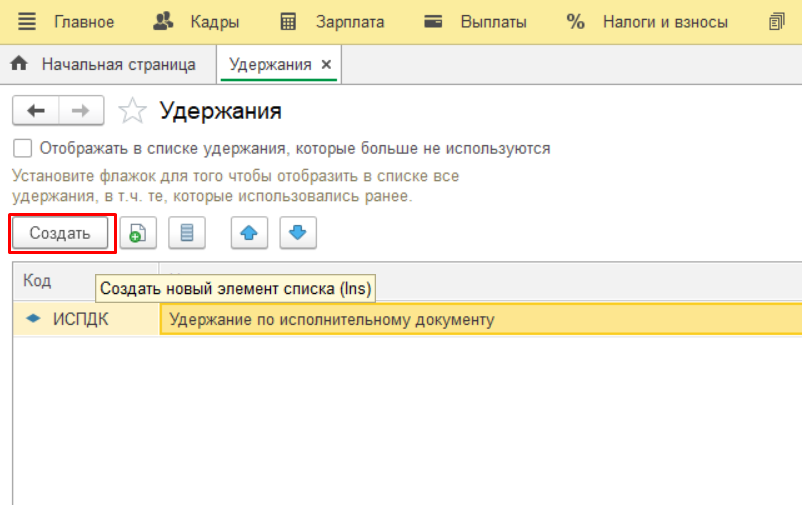Open the Зарплата section
The width and height of the screenshot is (802, 505).
coord(332,22)
